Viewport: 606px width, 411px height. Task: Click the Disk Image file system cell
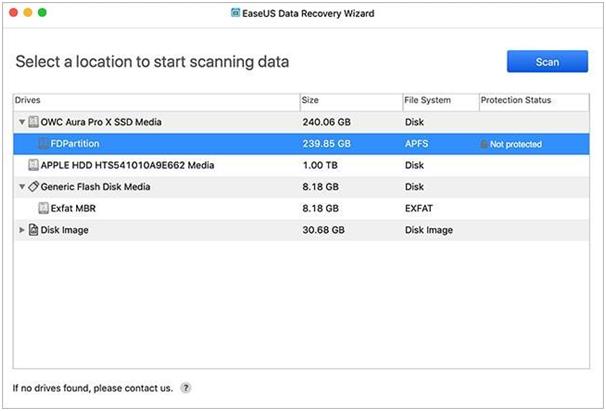click(x=429, y=230)
